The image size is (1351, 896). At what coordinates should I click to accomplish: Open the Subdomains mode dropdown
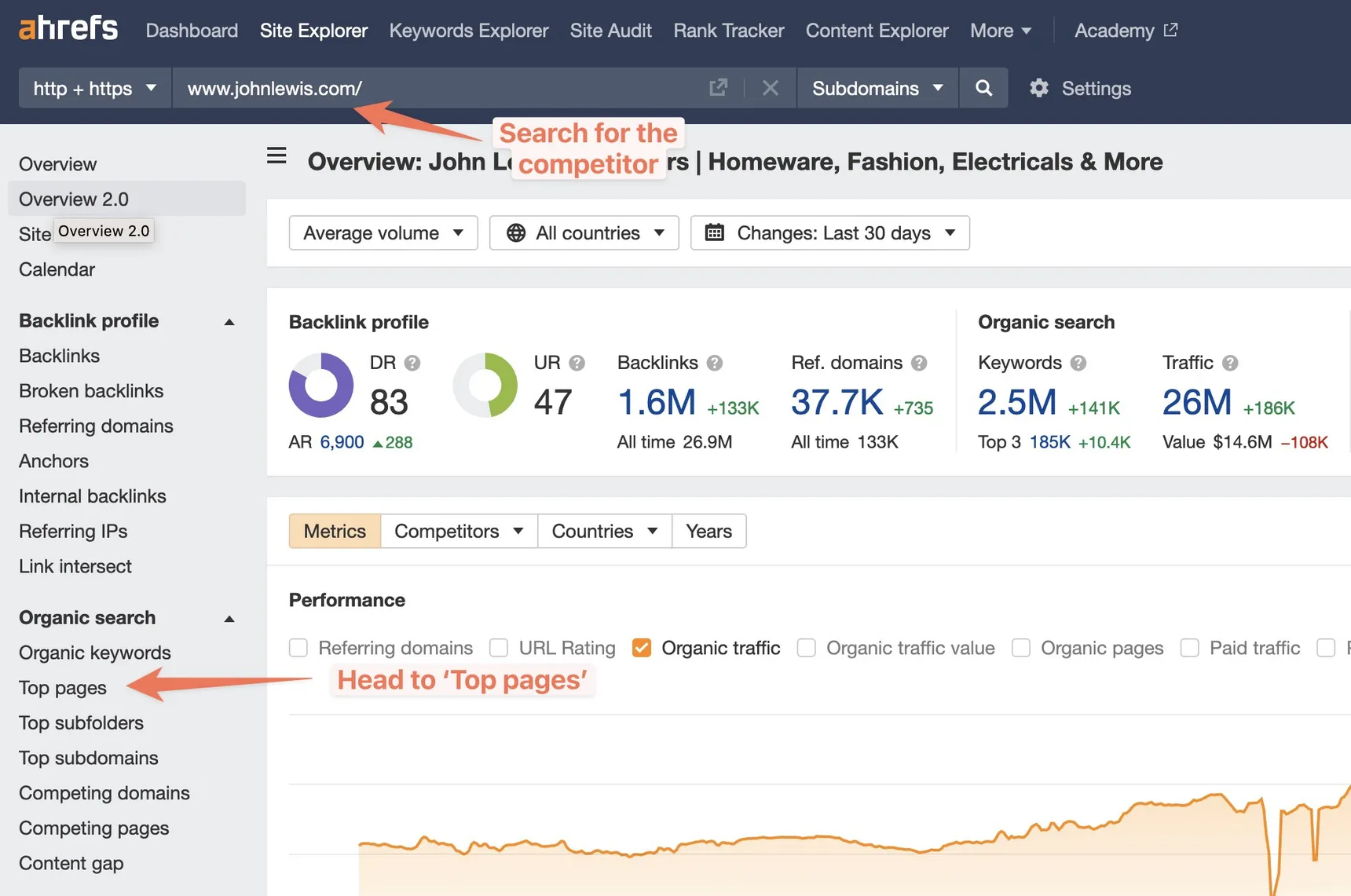877,88
